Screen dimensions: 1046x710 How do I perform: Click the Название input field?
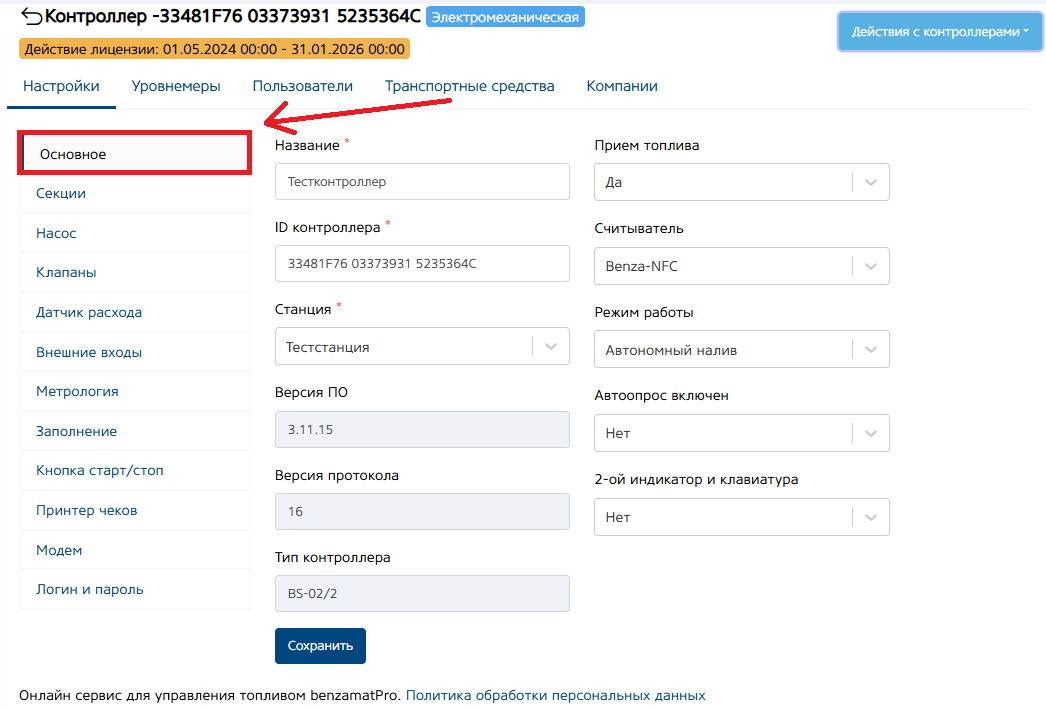[421, 182]
